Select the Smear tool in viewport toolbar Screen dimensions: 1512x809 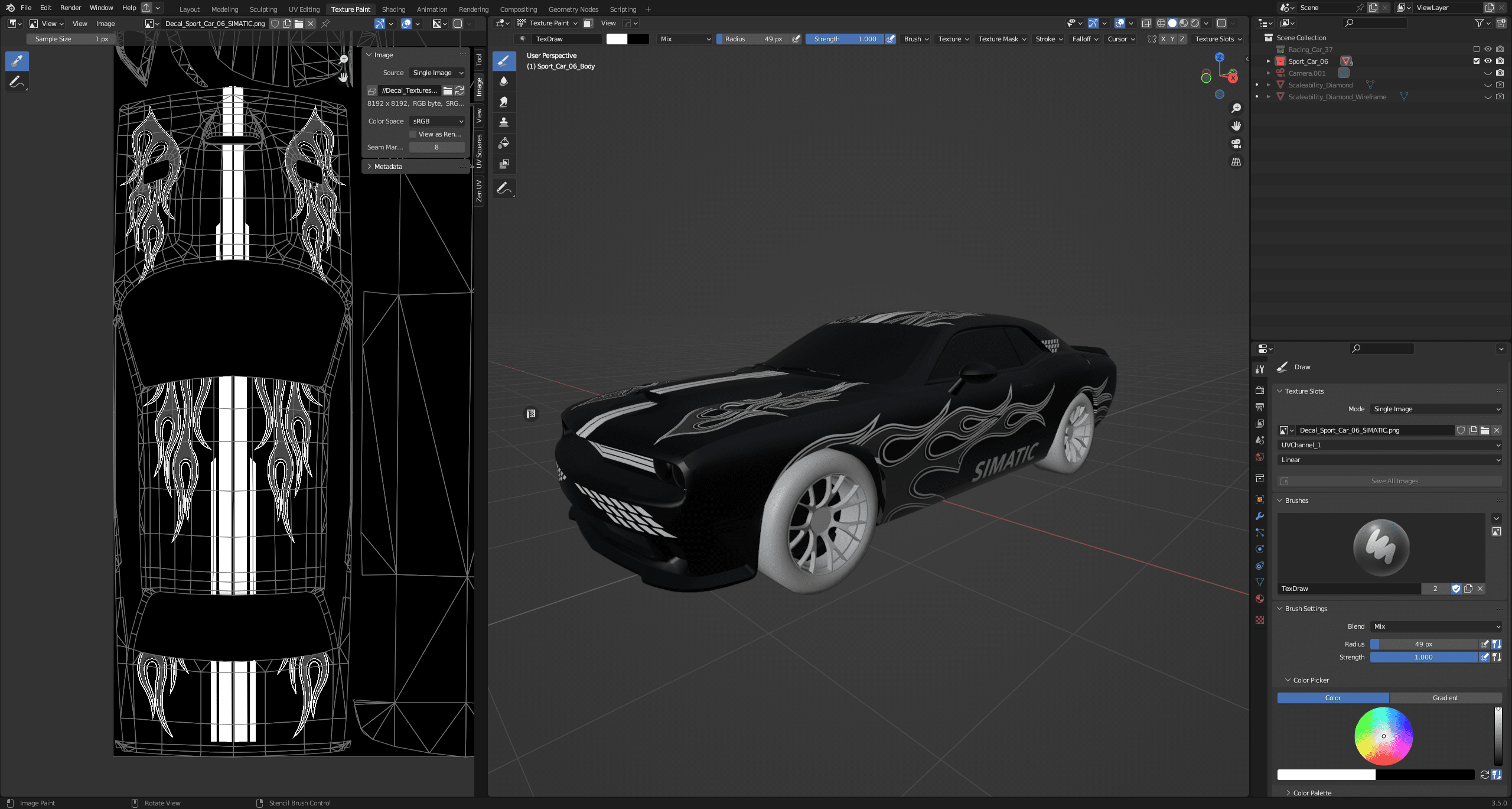(x=504, y=102)
